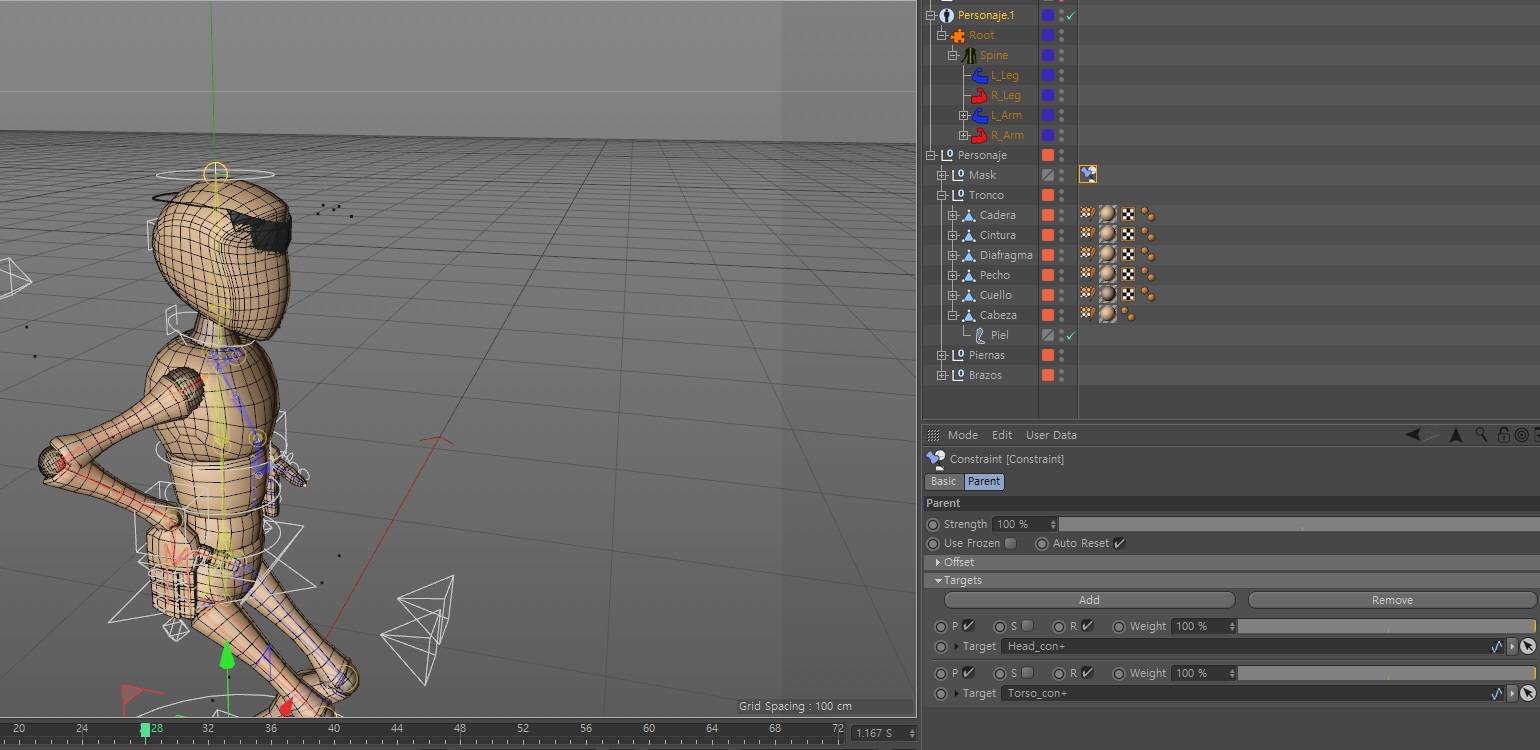This screenshot has width=1540, height=750.
Task: Adjust the Strength slider bar
Action: [x=1299, y=524]
